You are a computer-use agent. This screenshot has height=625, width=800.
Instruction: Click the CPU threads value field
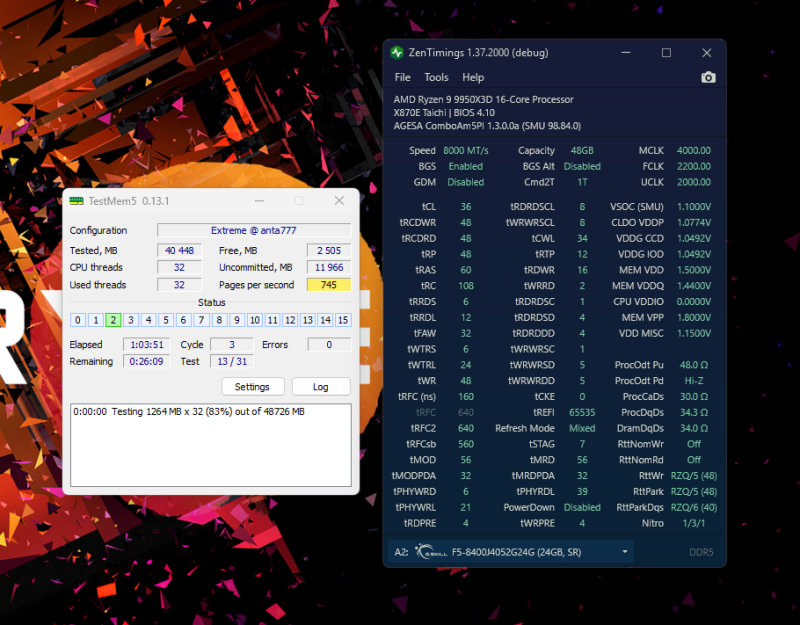coord(179,267)
